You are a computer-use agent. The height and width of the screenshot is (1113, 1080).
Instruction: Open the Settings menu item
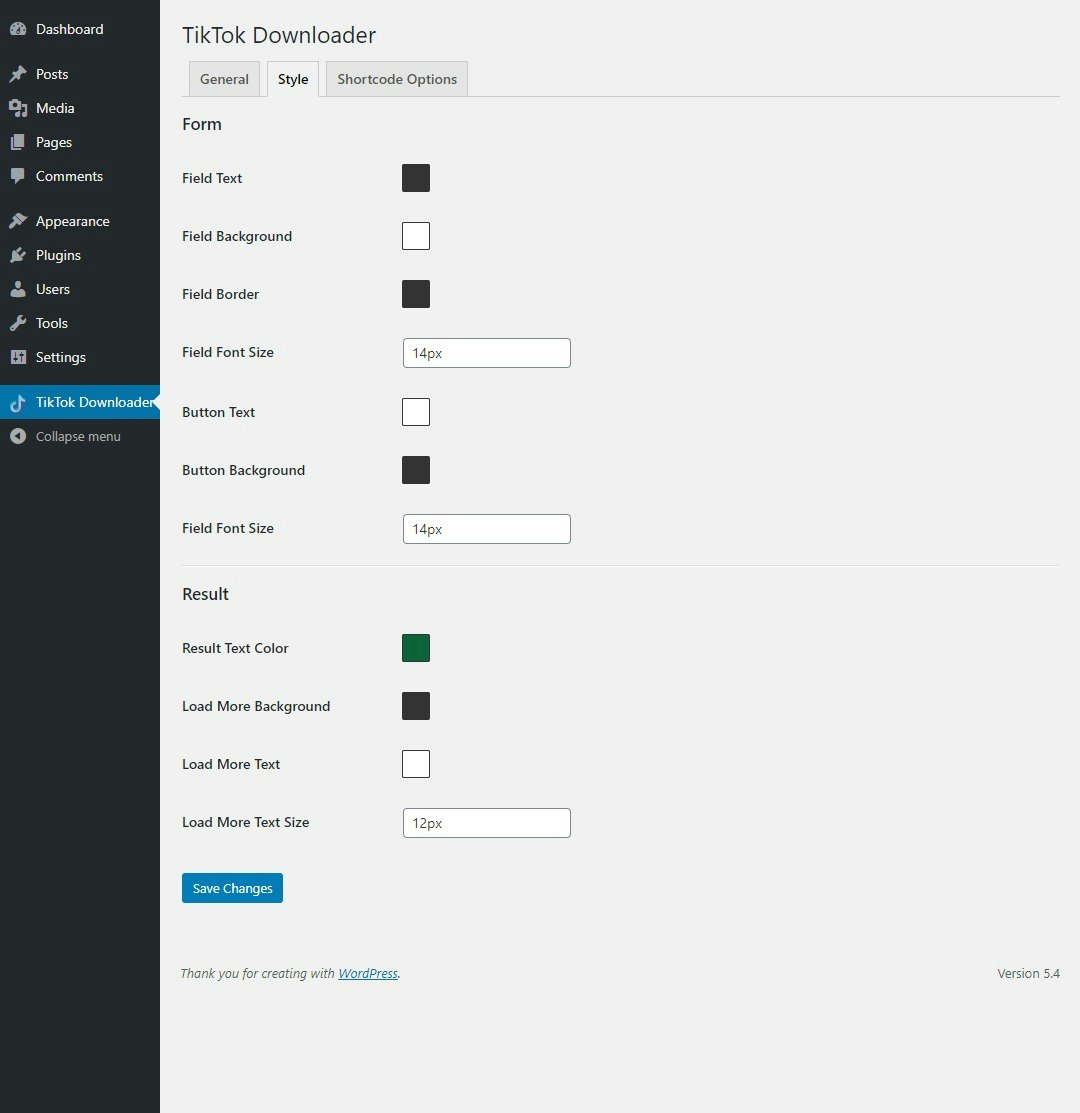tap(79, 357)
